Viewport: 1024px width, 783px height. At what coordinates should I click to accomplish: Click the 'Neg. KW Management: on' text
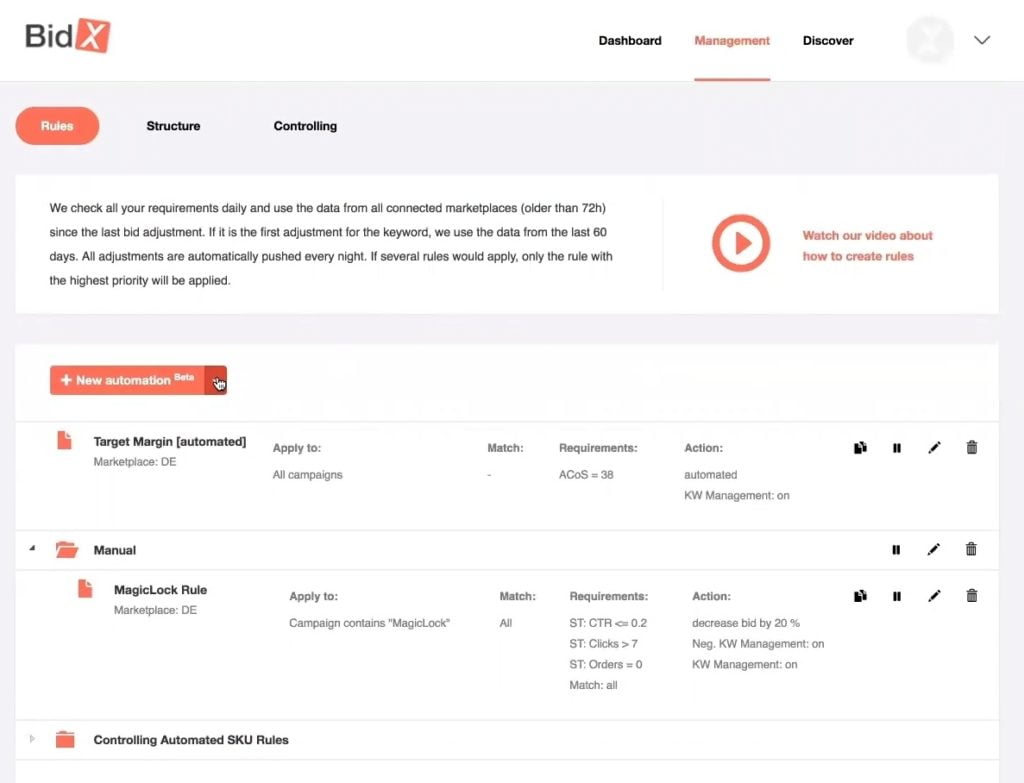click(758, 644)
